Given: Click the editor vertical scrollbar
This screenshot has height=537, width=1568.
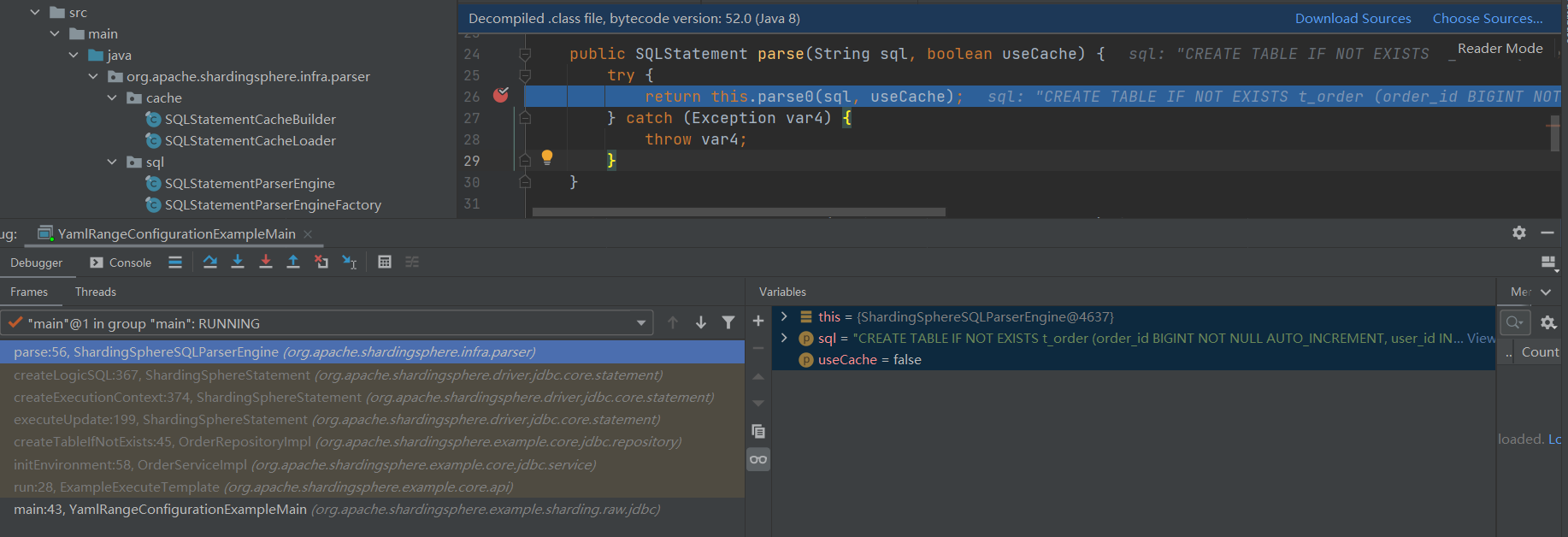Looking at the screenshot, I should (1555, 133).
